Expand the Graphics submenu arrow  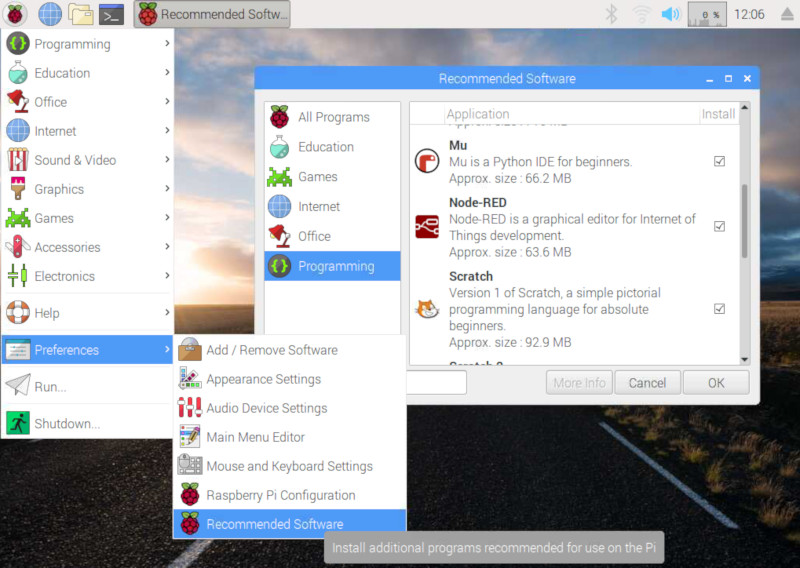167,188
